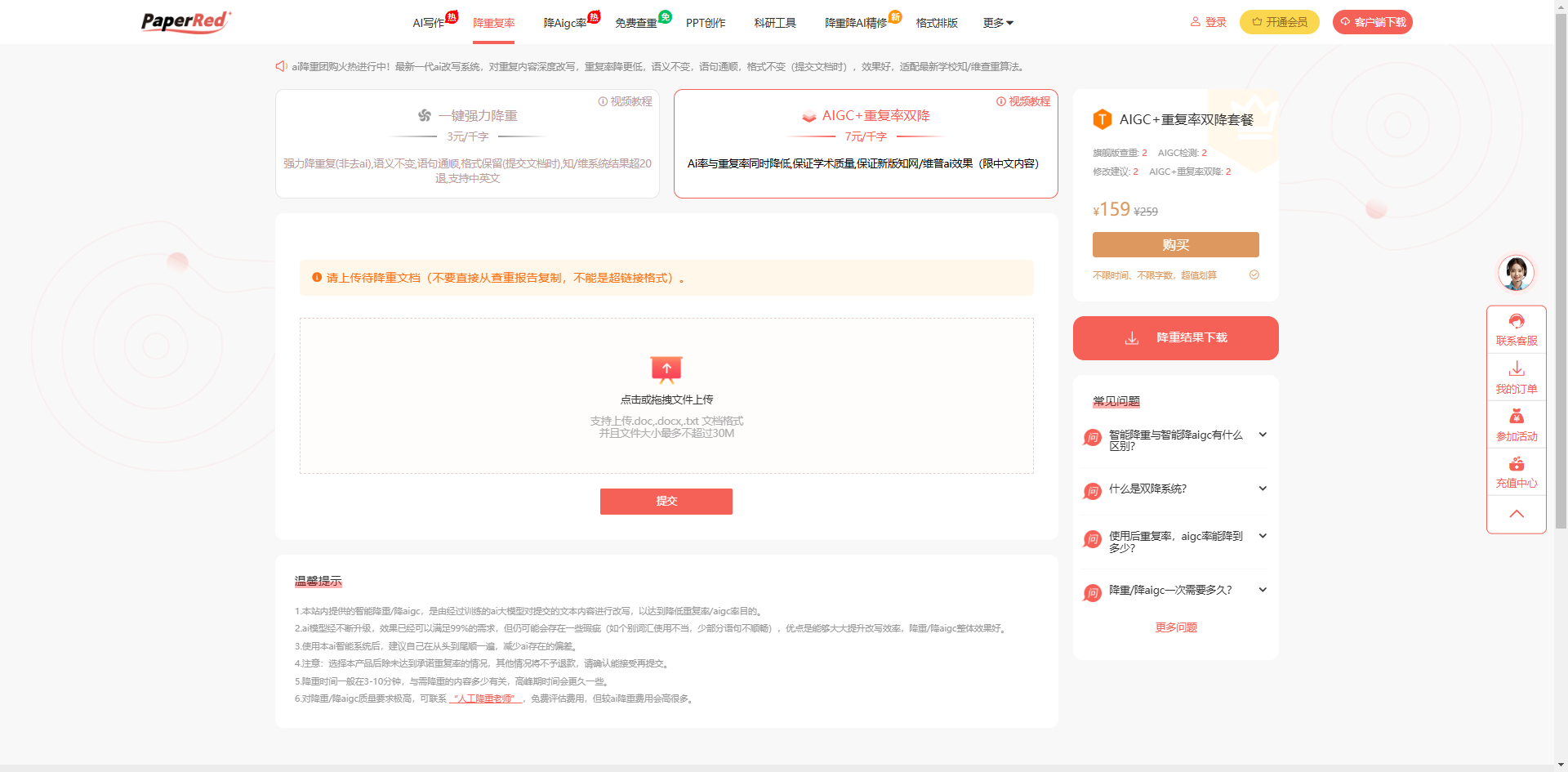The width and height of the screenshot is (1568, 772).
Task: Toggle the check circle beside 不限时间、不限字数
Action: pyautogui.click(x=1254, y=275)
